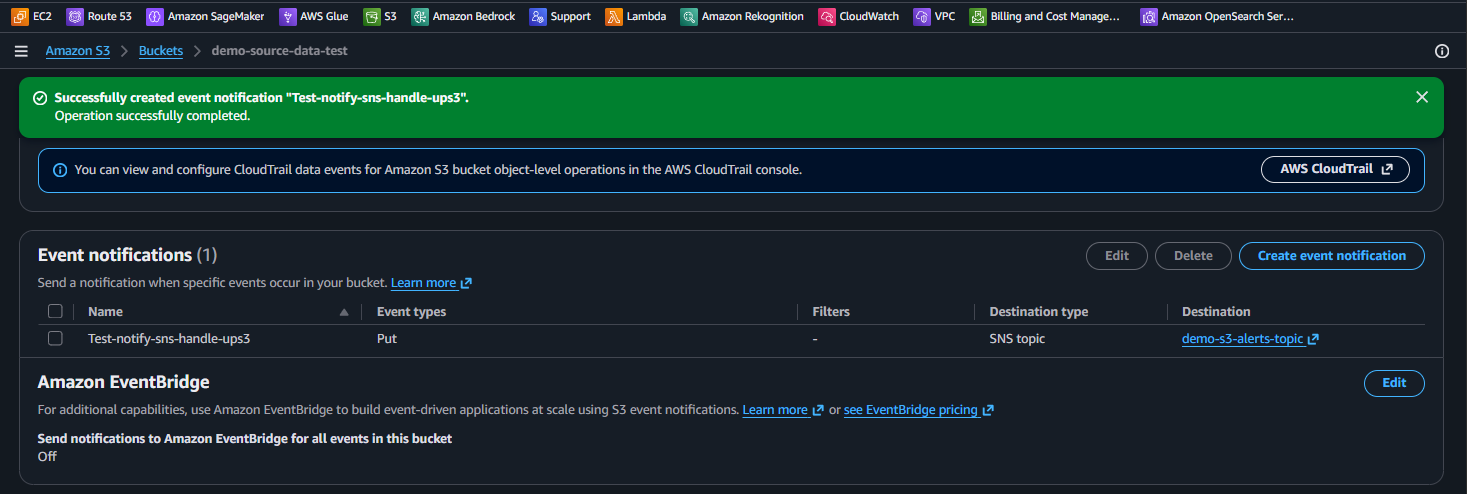Open the S3 shortcut icon in favorites bar
The height and width of the screenshot is (494, 1467).
(x=371, y=16)
